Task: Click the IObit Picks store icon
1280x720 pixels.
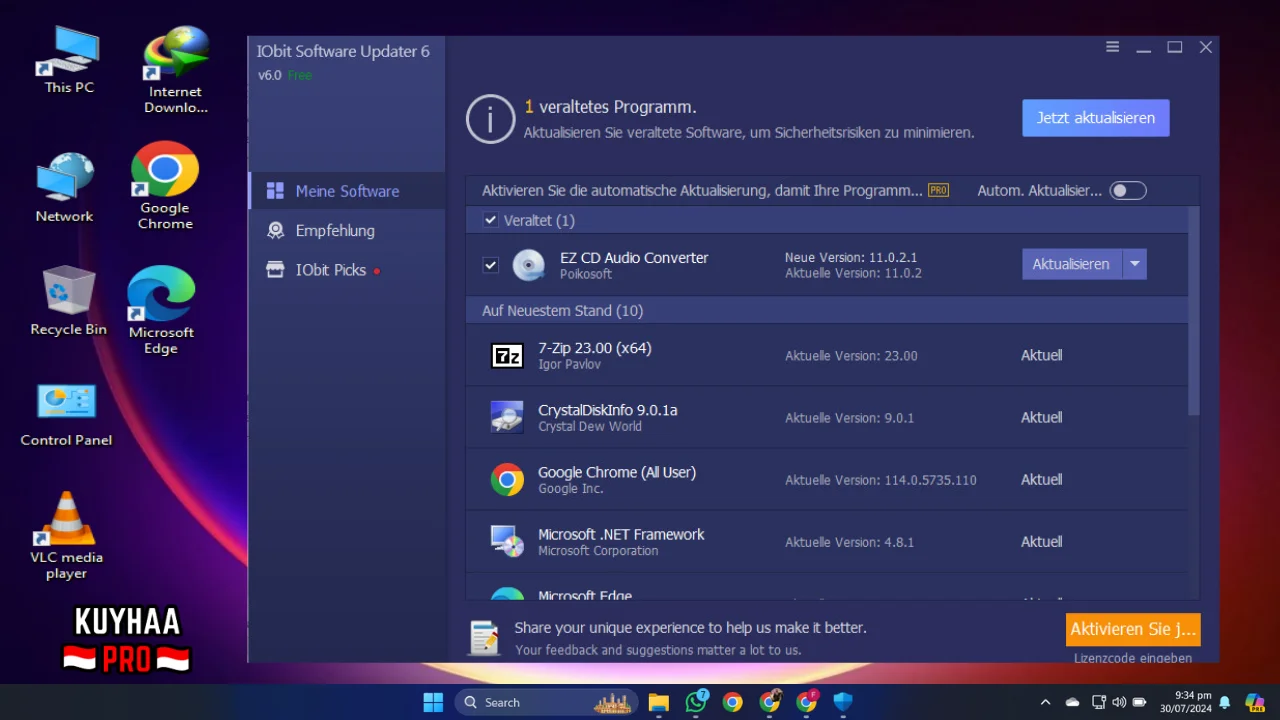Action: (275, 270)
